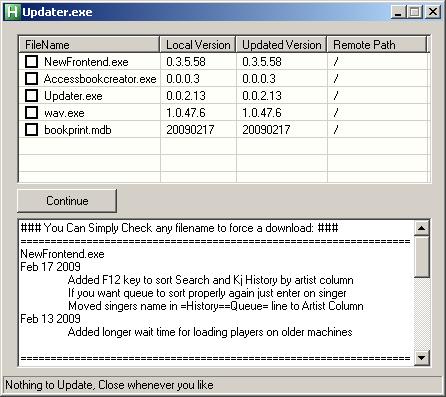Check the Accessbookcreator.exe checkbox

[x=31, y=78]
